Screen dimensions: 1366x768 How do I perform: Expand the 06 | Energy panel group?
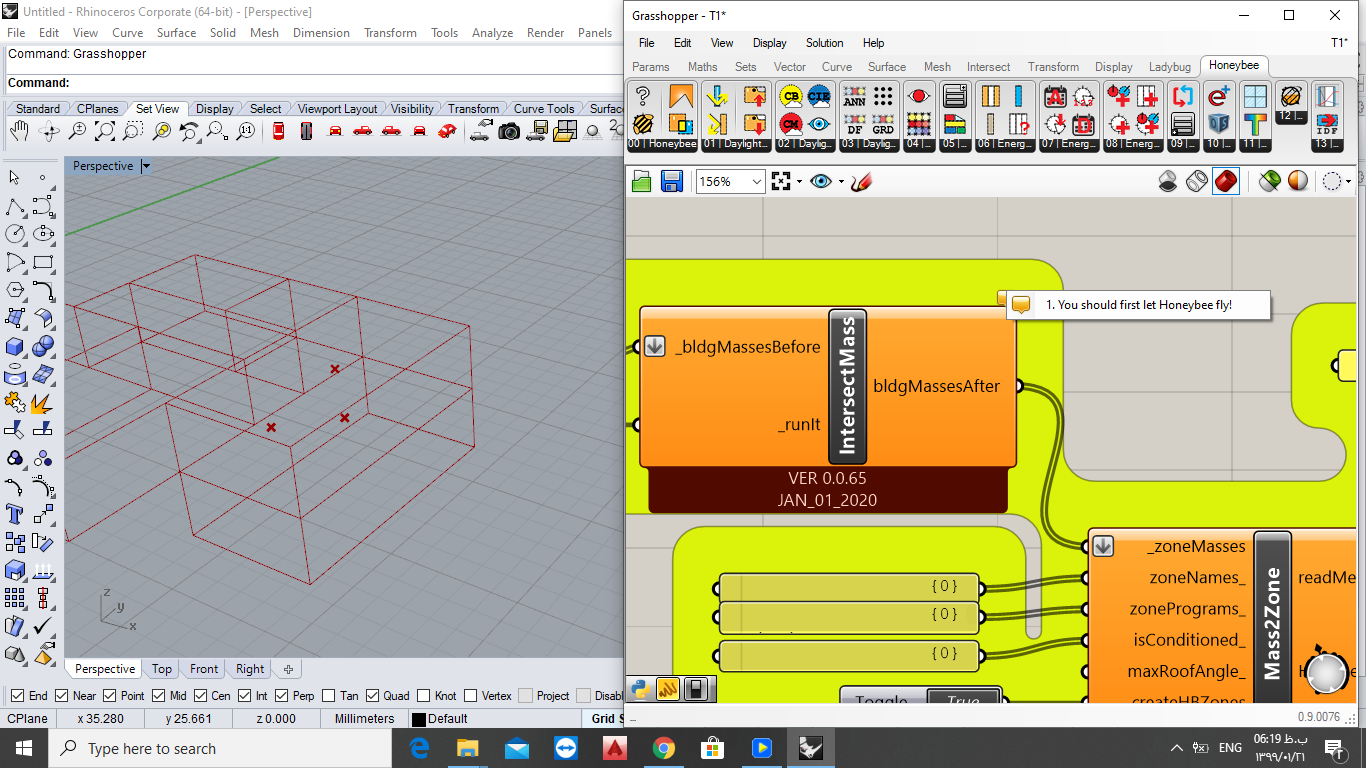pos(1005,144)
